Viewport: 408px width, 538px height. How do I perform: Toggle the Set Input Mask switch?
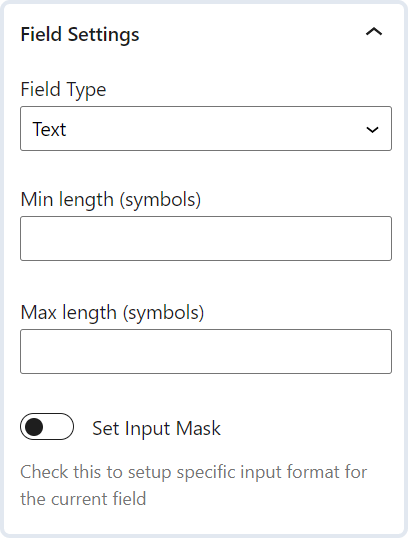pyautogui.click(x=47, y=427)
